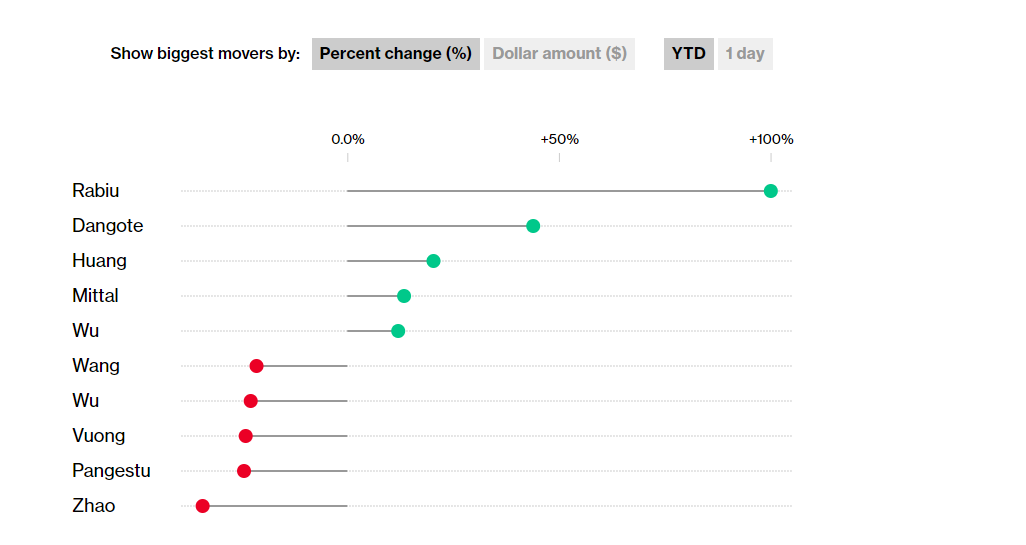Select Percent change (%) toggle
1026x545 pixels.
click(396, 54)
